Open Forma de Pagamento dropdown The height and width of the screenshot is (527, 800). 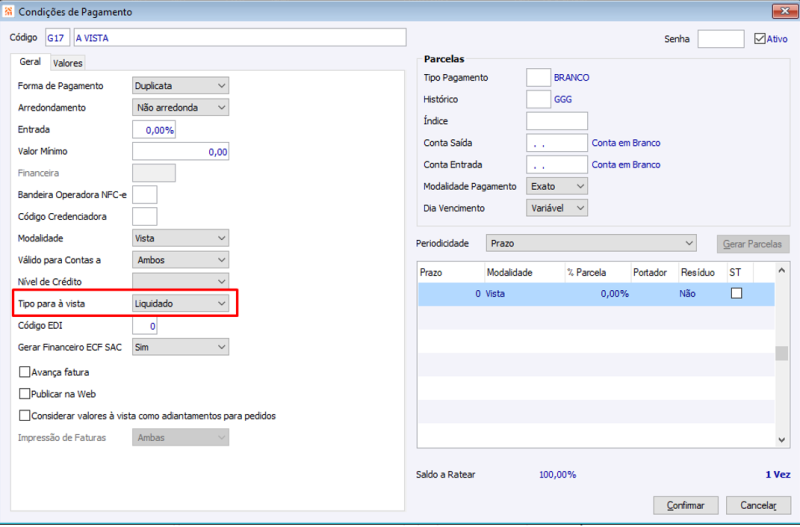coord(181,86)
